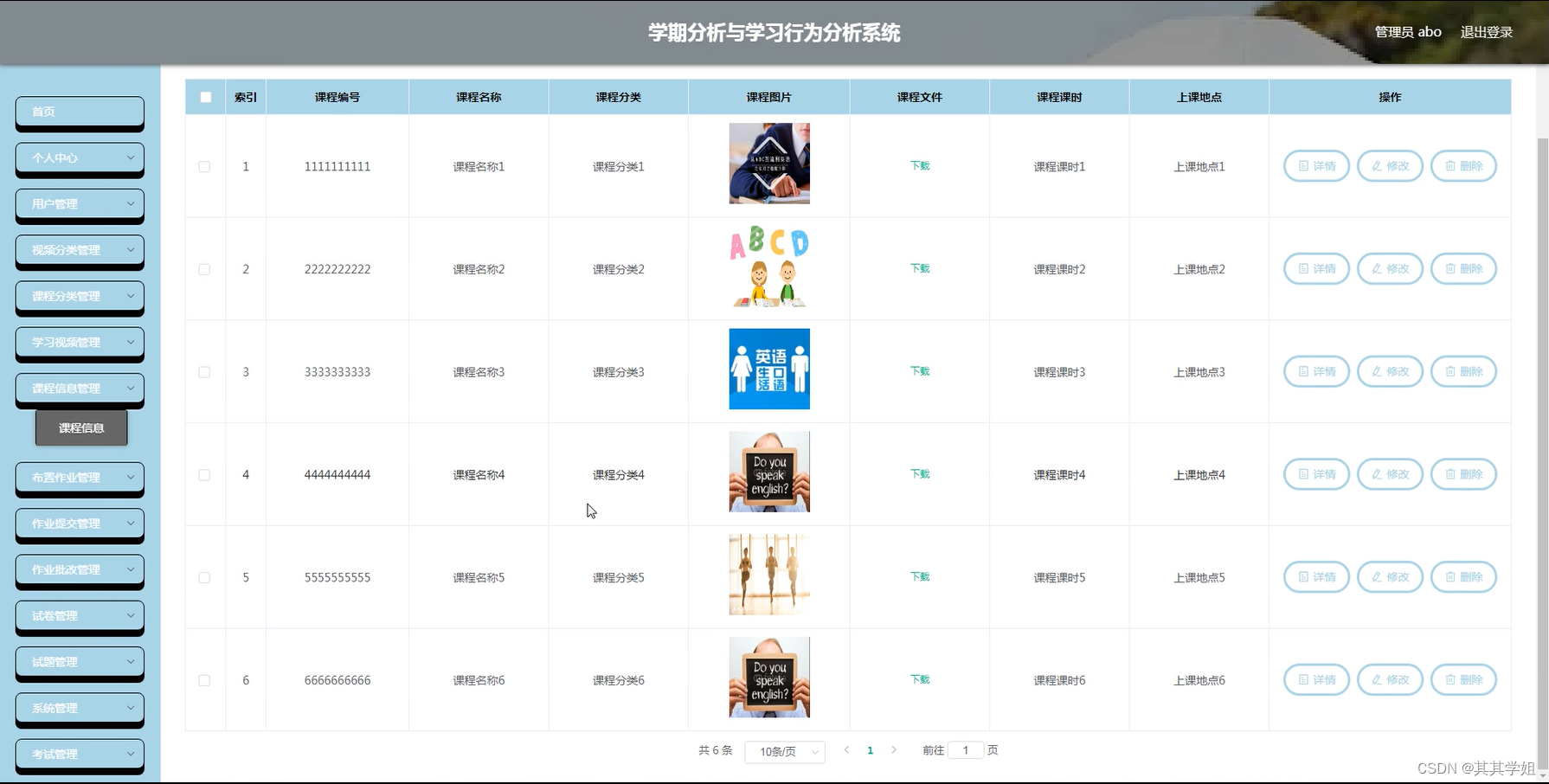Viewport: 1549px width, 784px height.
Task: Expand the 个人中心 sidebar menu
Action: click(79, 158)
